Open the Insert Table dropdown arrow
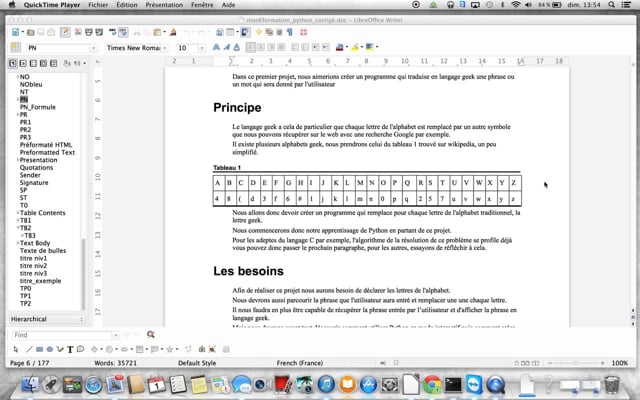This screenshot has width=640, height=400. (237, 32)
